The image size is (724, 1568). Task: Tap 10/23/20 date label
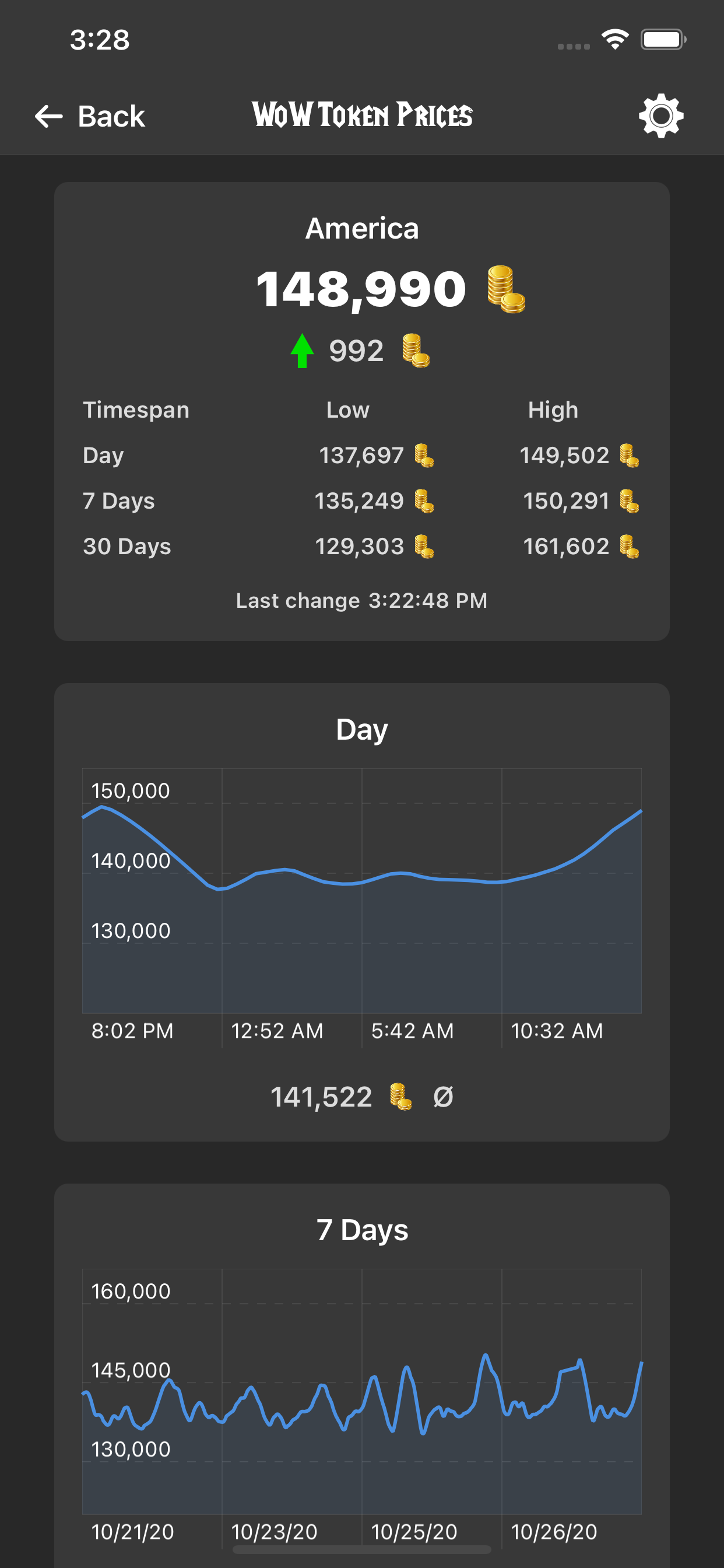click(x=275, y=1531)
